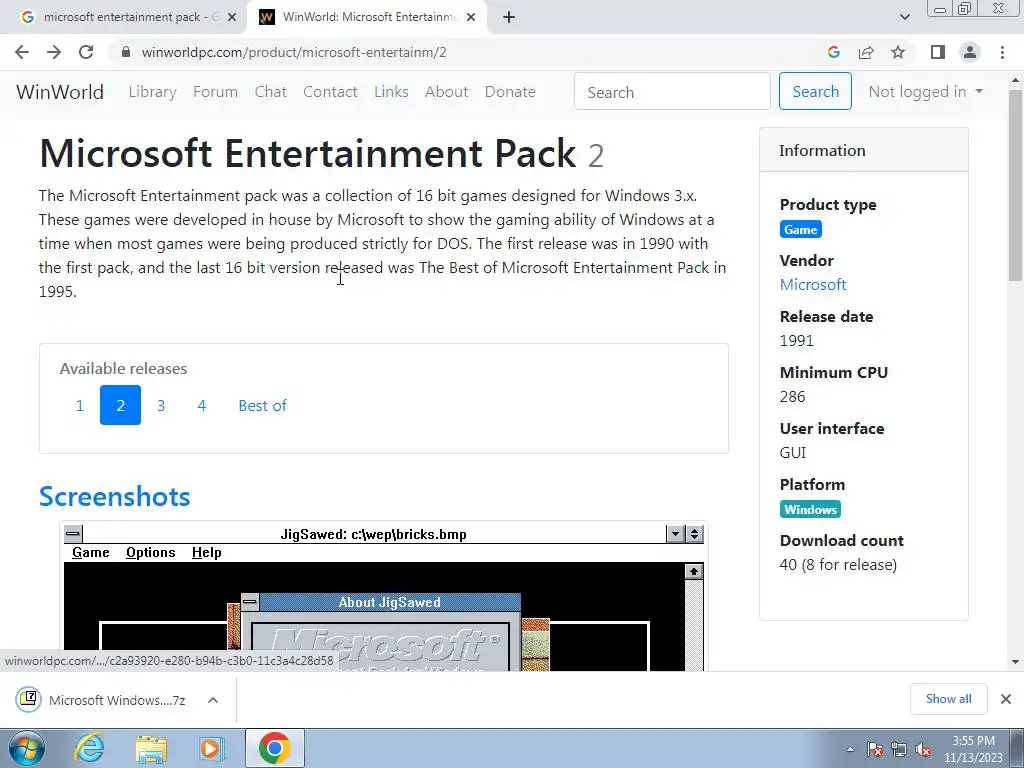Switch to the Google search tab
1024x768 pixels.
(124, 18)
